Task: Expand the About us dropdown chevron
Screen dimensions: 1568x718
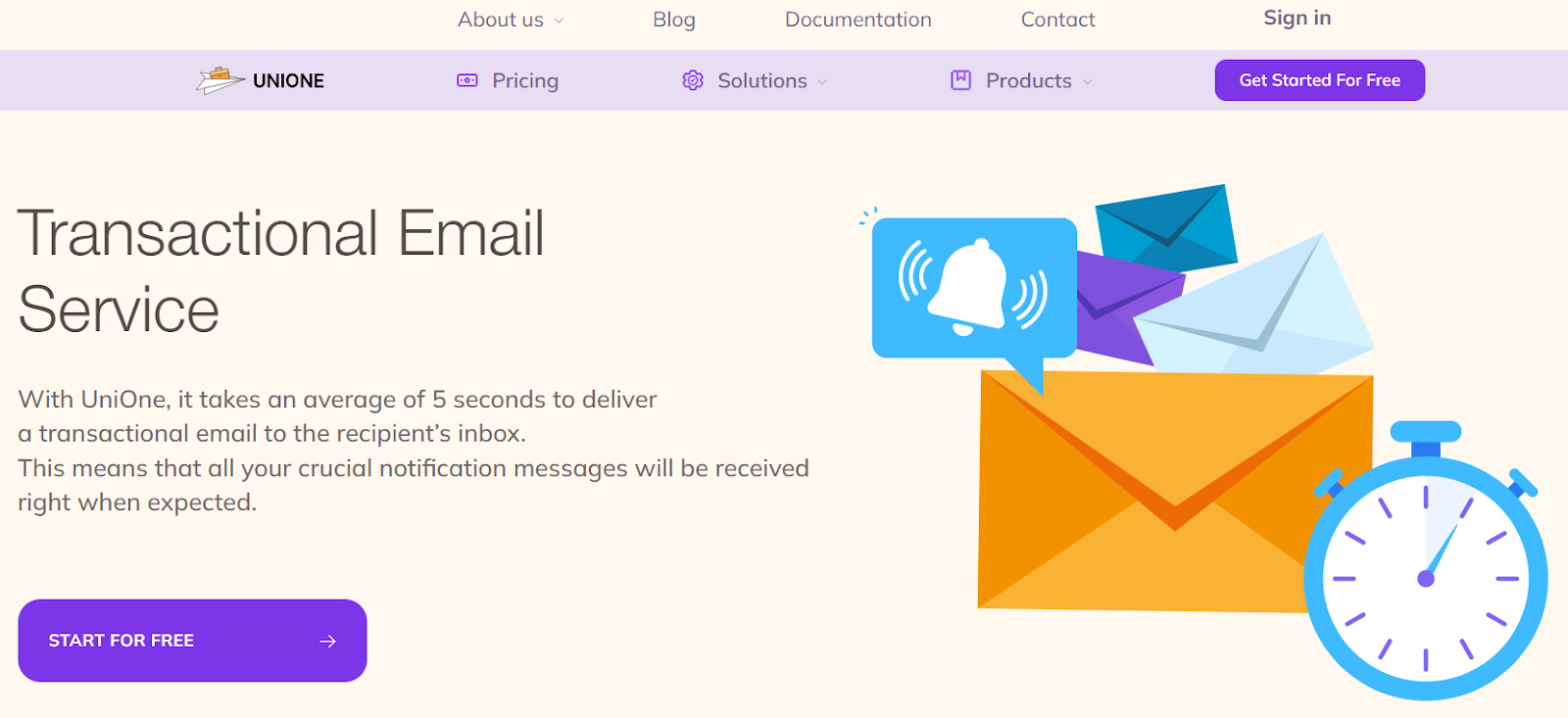Action: [x=559, y=21]
